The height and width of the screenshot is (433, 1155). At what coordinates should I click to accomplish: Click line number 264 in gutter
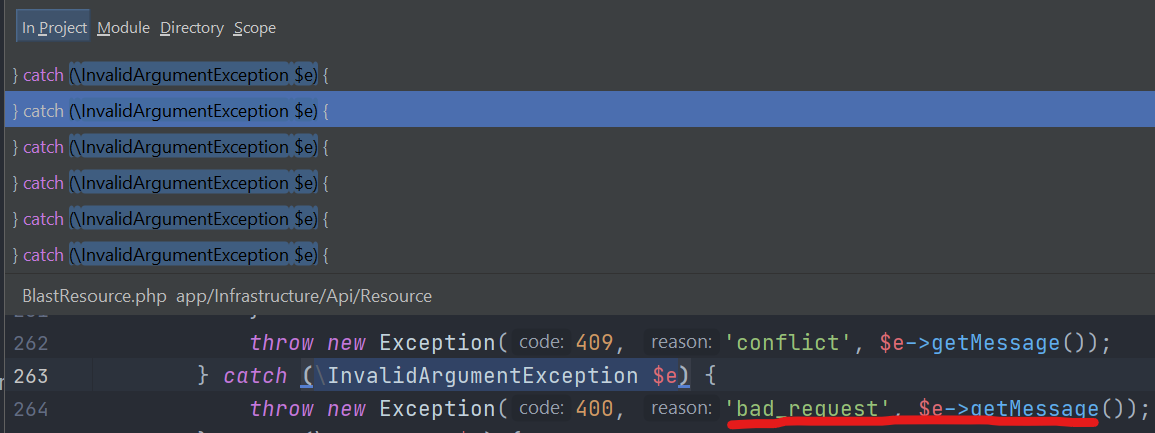(33, 409)
